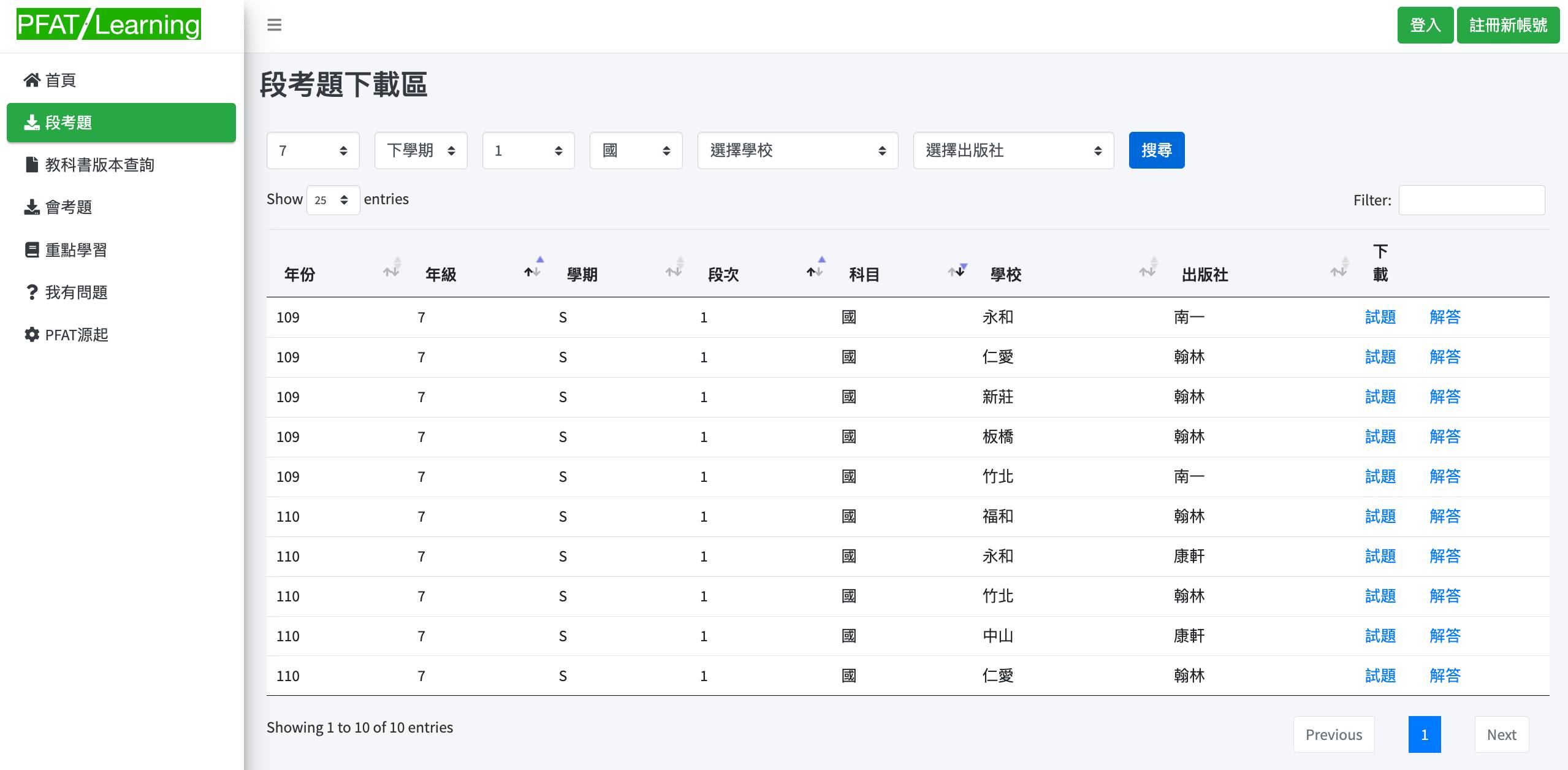Open 我有問題 sidebar item
The height and width of the screenshot is (770, 1568).
coord(121,292)
